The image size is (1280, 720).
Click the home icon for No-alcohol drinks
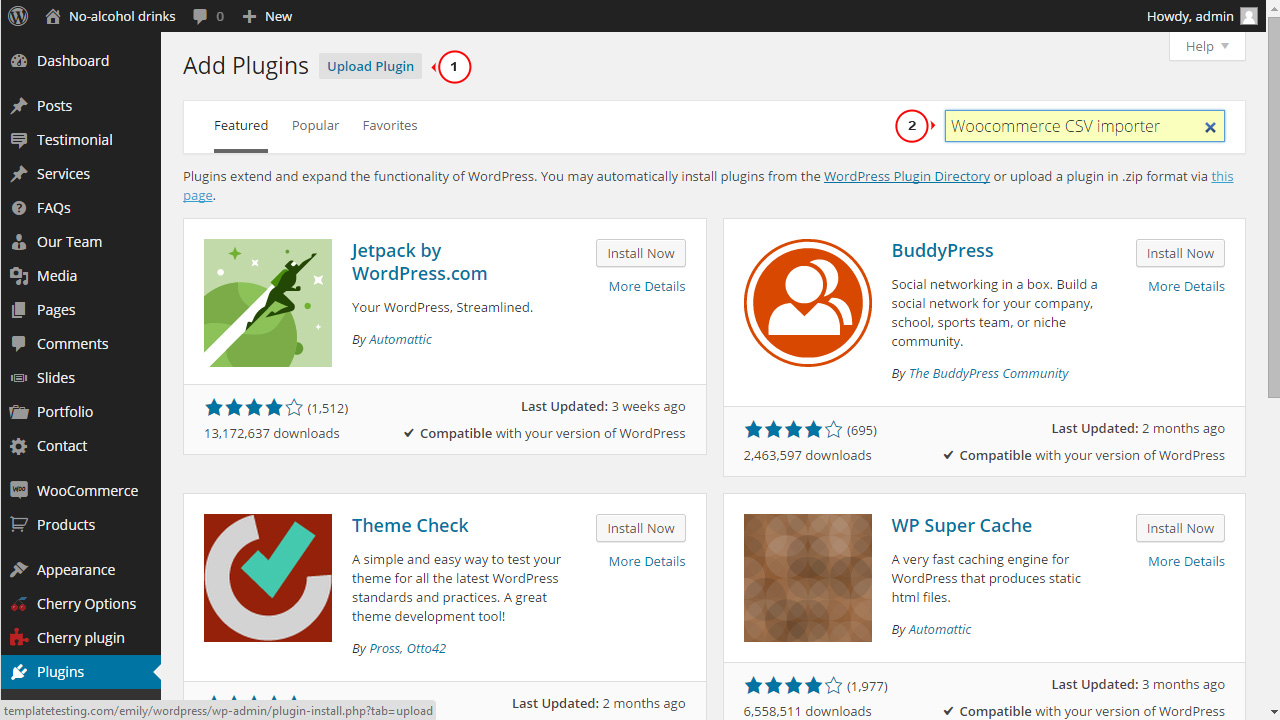tap(53, 16)
